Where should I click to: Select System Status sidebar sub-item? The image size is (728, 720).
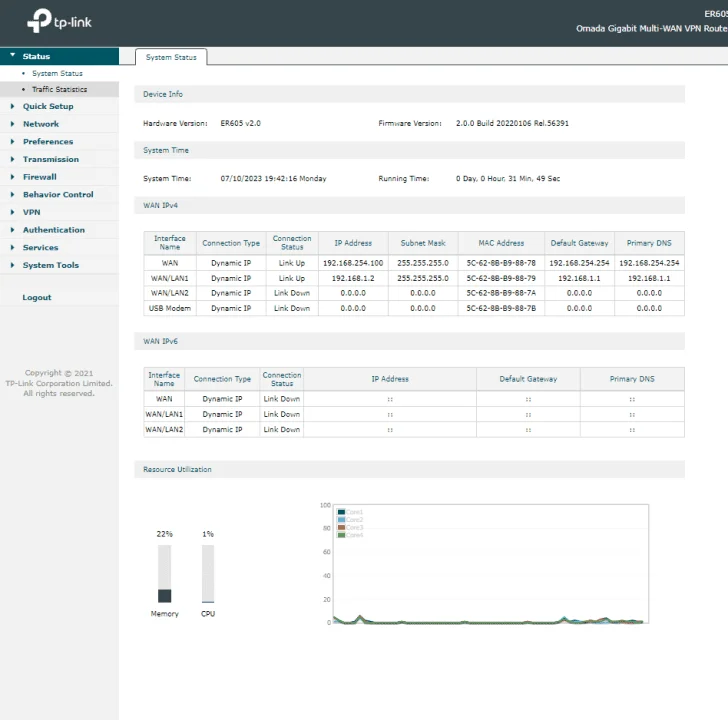tap(58, 73)
